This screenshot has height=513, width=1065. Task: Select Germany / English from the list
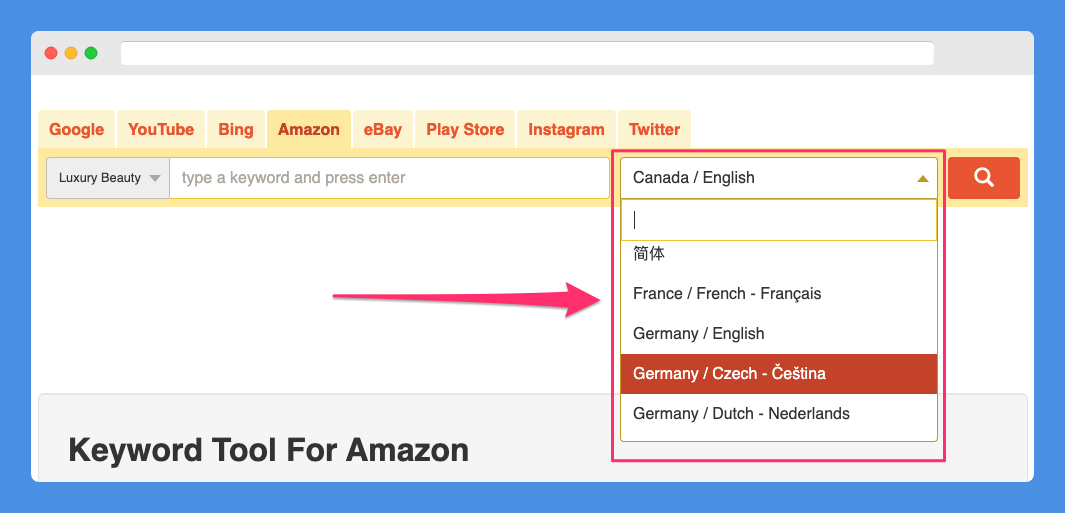[x=779, y=334]
